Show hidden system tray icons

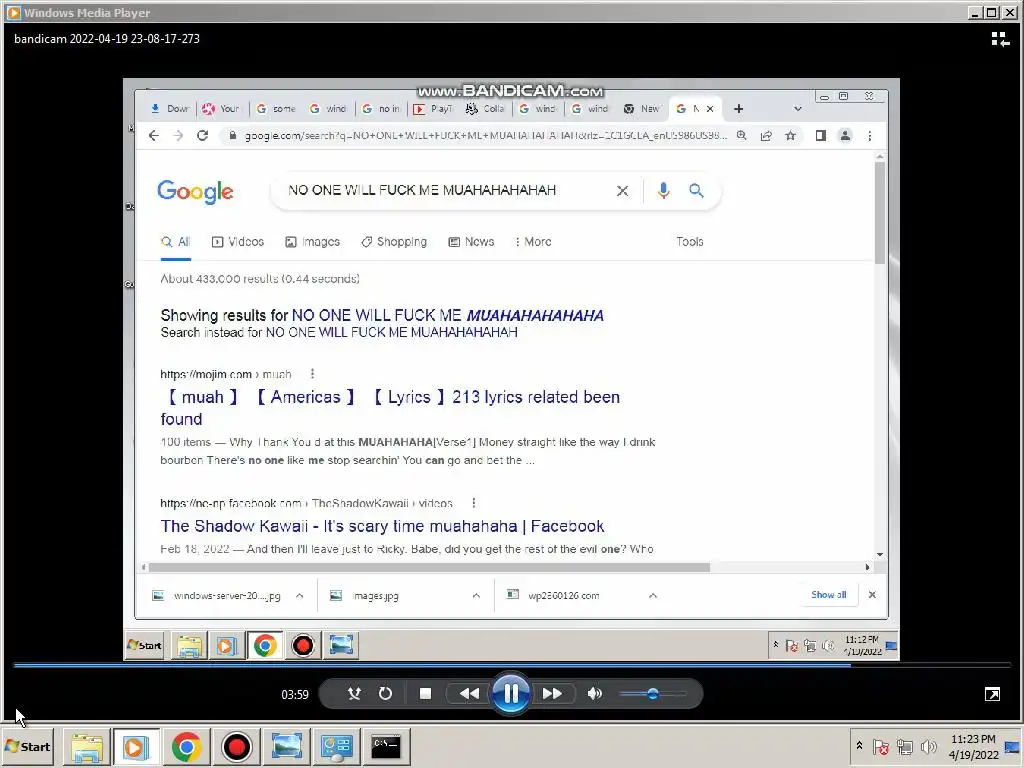(x=859, y=746)
